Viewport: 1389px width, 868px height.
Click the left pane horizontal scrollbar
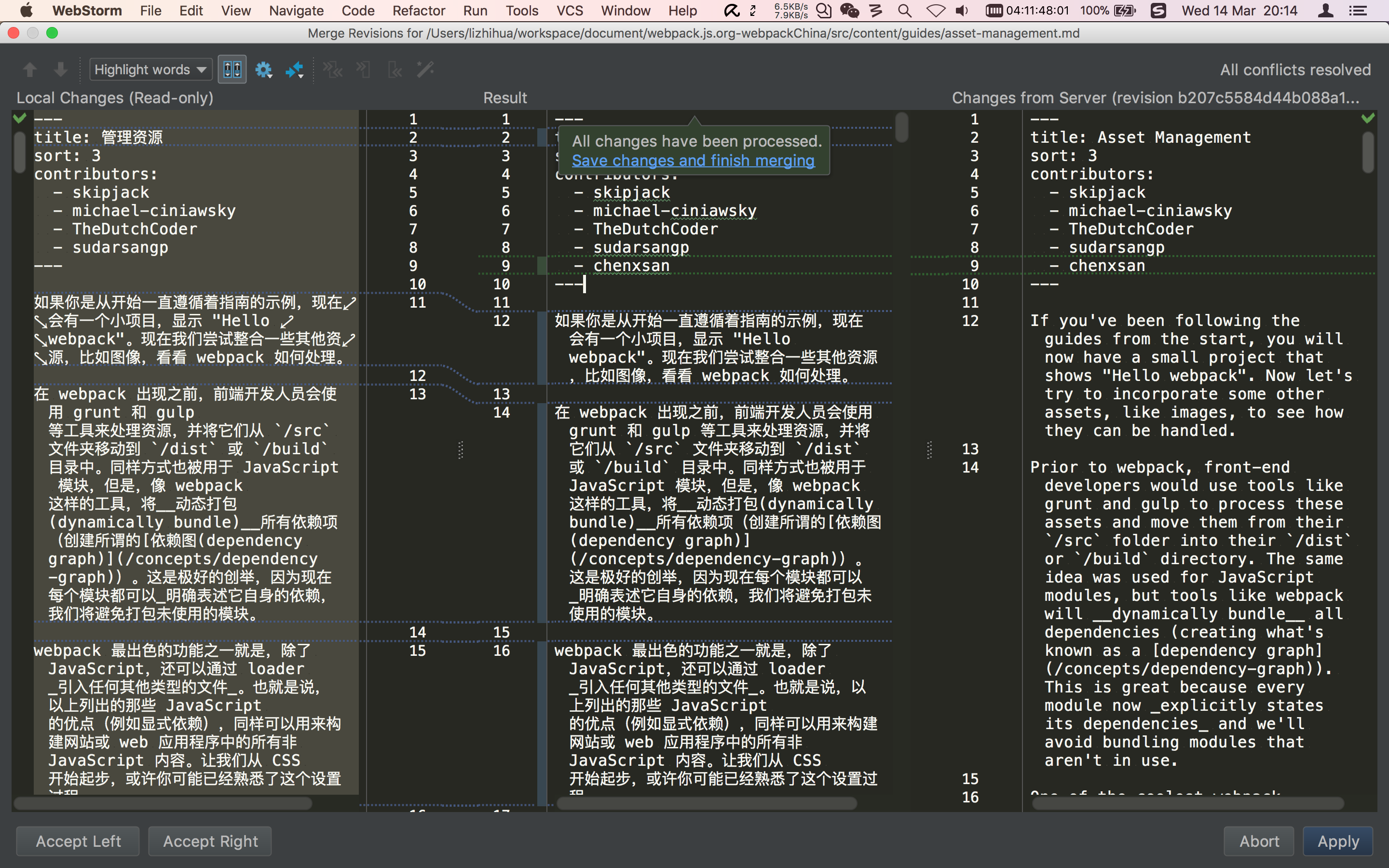[163, 803]
